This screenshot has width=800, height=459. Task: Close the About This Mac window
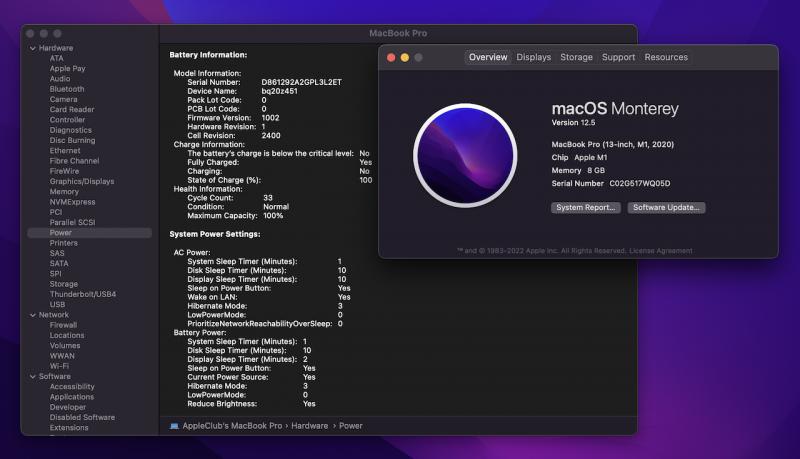[391, 58]
